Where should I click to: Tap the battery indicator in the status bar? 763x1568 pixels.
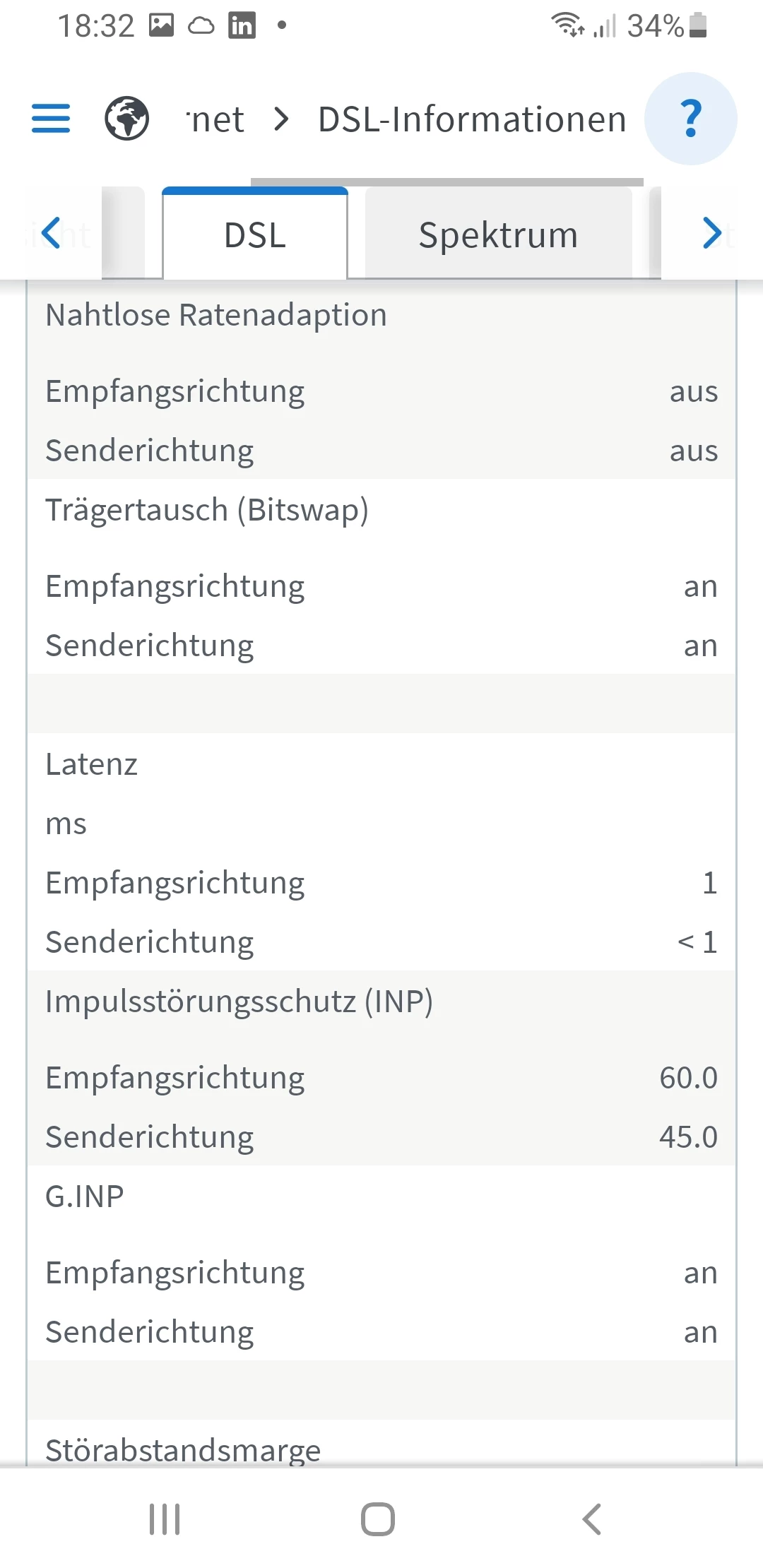698,25
